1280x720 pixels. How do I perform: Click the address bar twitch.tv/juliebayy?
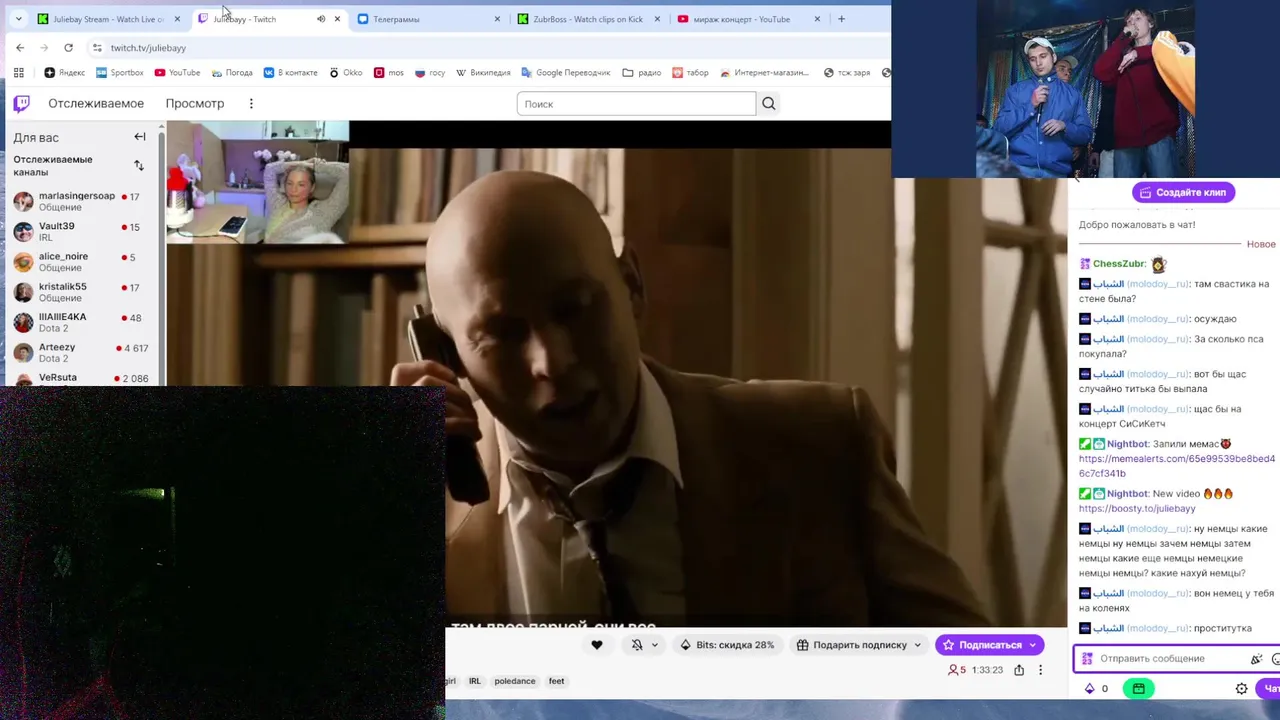[x=148, y=48]
